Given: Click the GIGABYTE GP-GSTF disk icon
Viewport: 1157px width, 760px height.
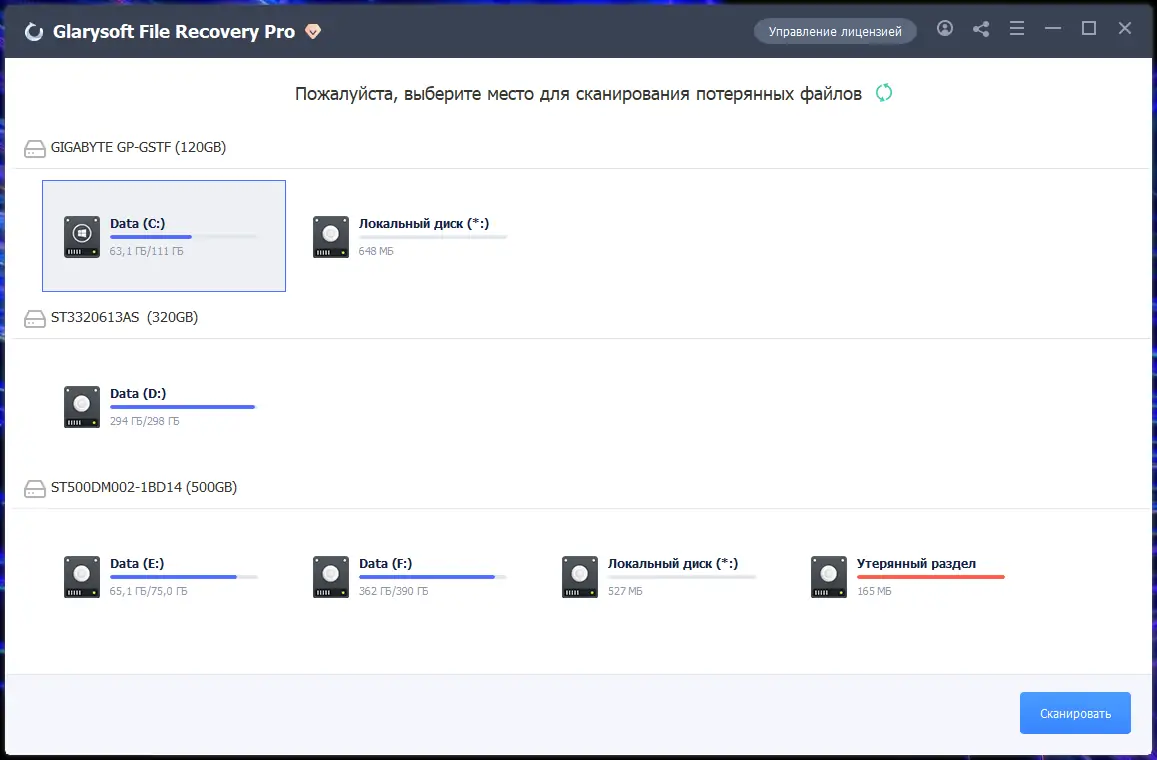Looking at the screenshot, I should 35,148.
